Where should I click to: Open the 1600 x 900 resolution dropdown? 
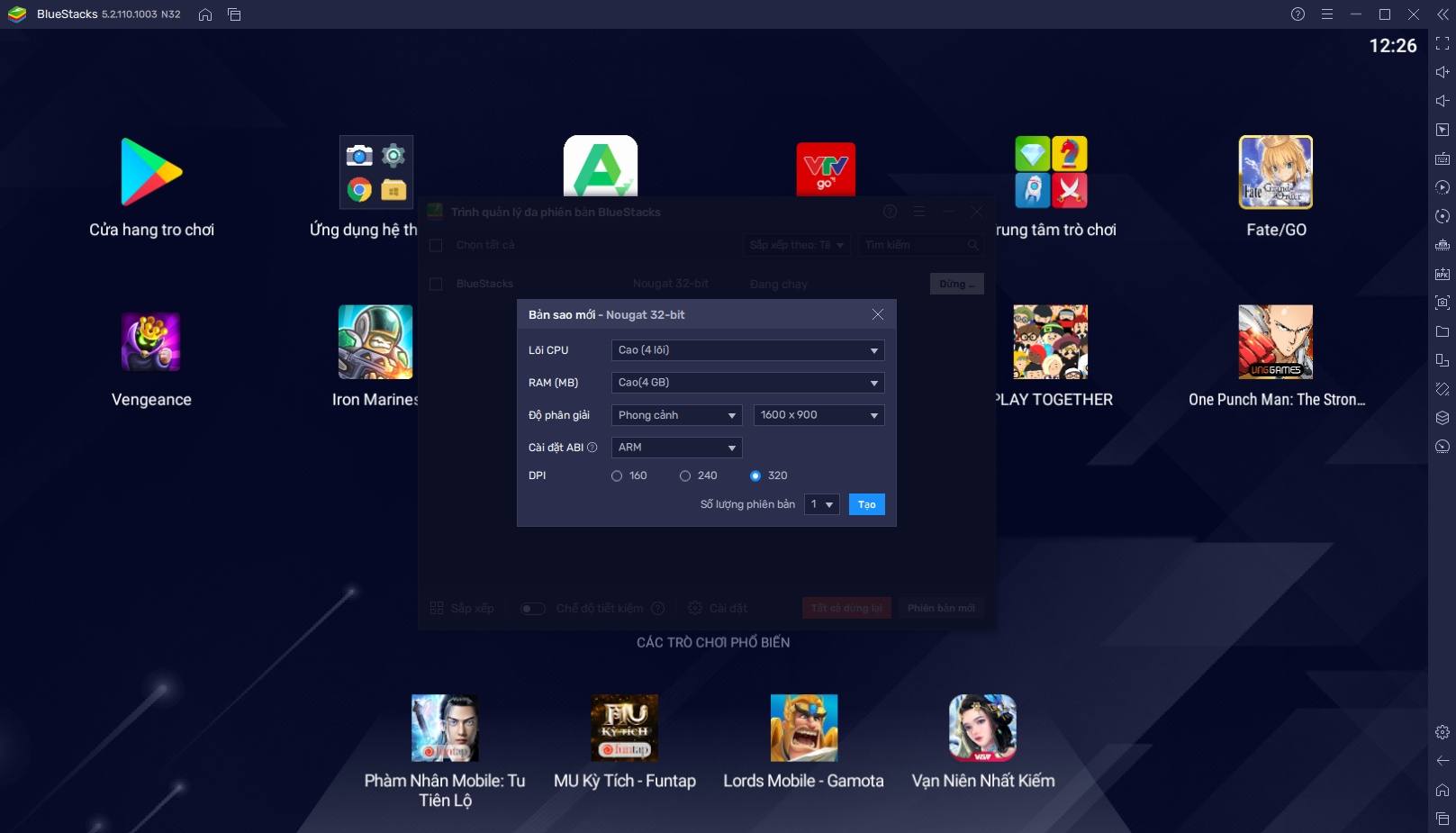[x=818, y=415]
